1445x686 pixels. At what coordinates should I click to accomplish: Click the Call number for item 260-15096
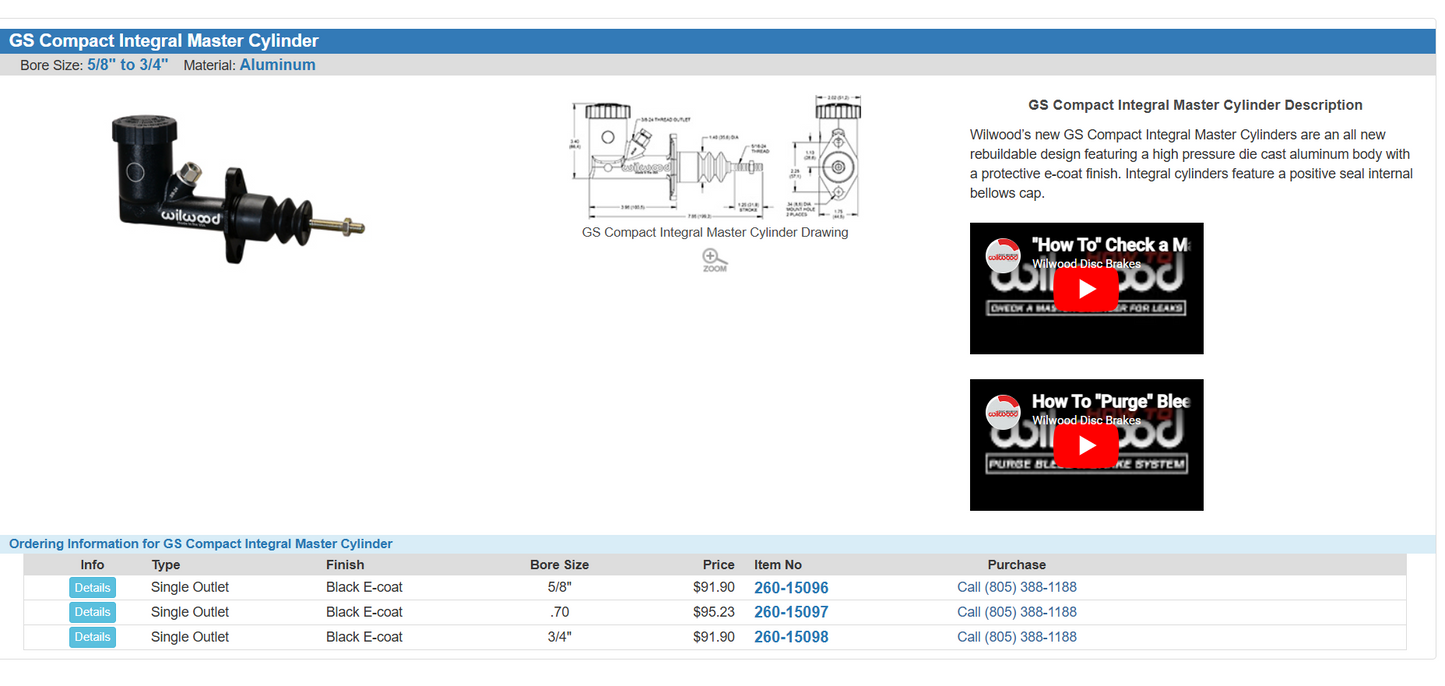click(1017, 587)
